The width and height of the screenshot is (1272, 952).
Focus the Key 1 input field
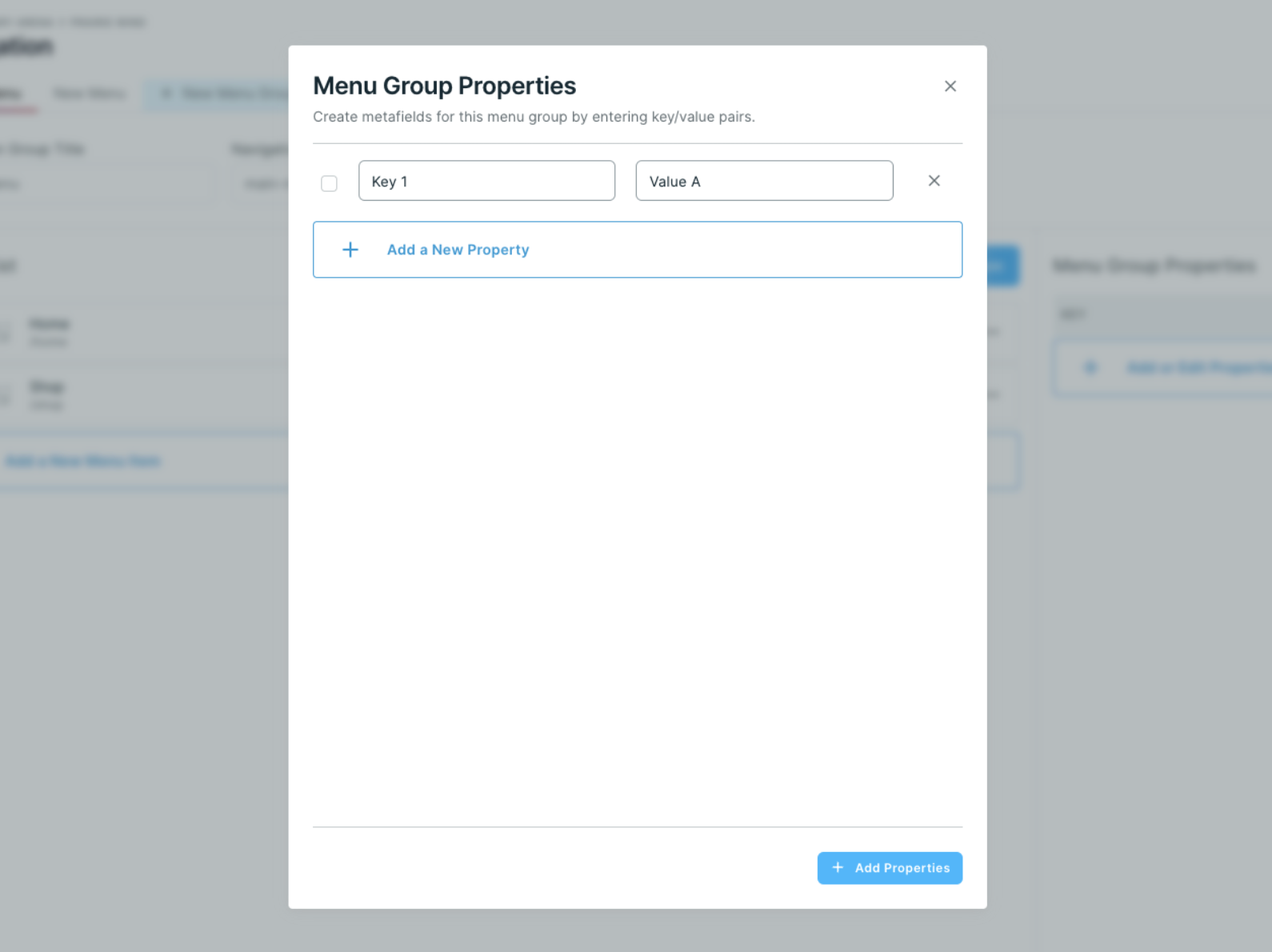coord(486,181)
